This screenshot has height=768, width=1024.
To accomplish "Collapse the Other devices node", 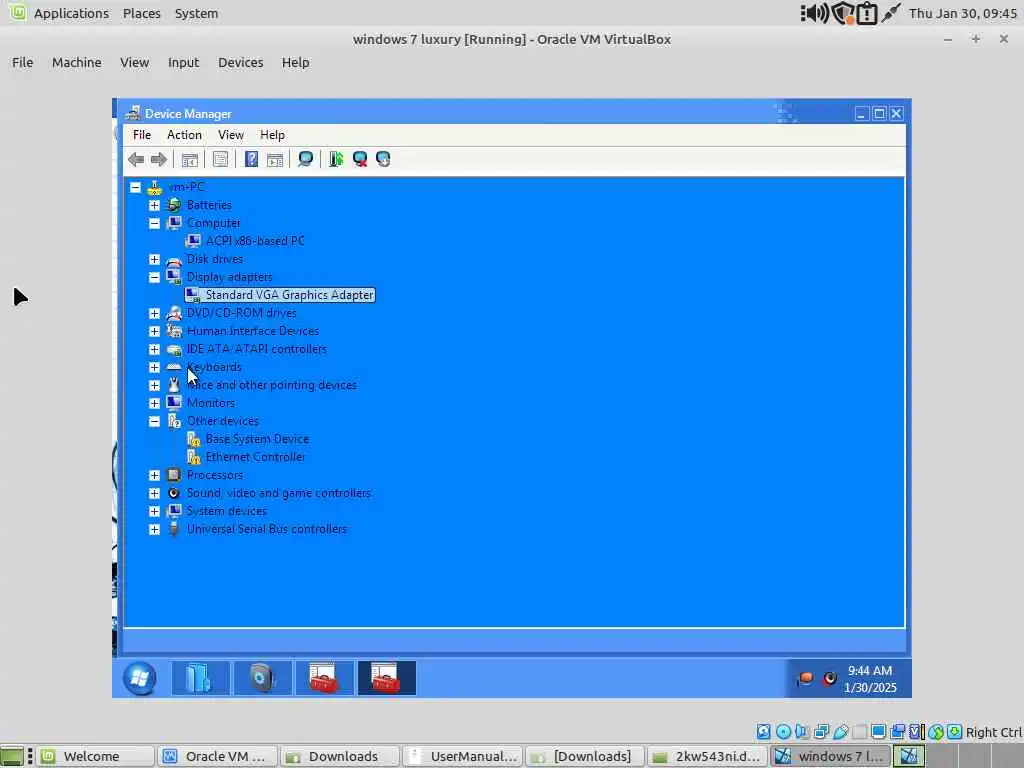I will point(154,421).
